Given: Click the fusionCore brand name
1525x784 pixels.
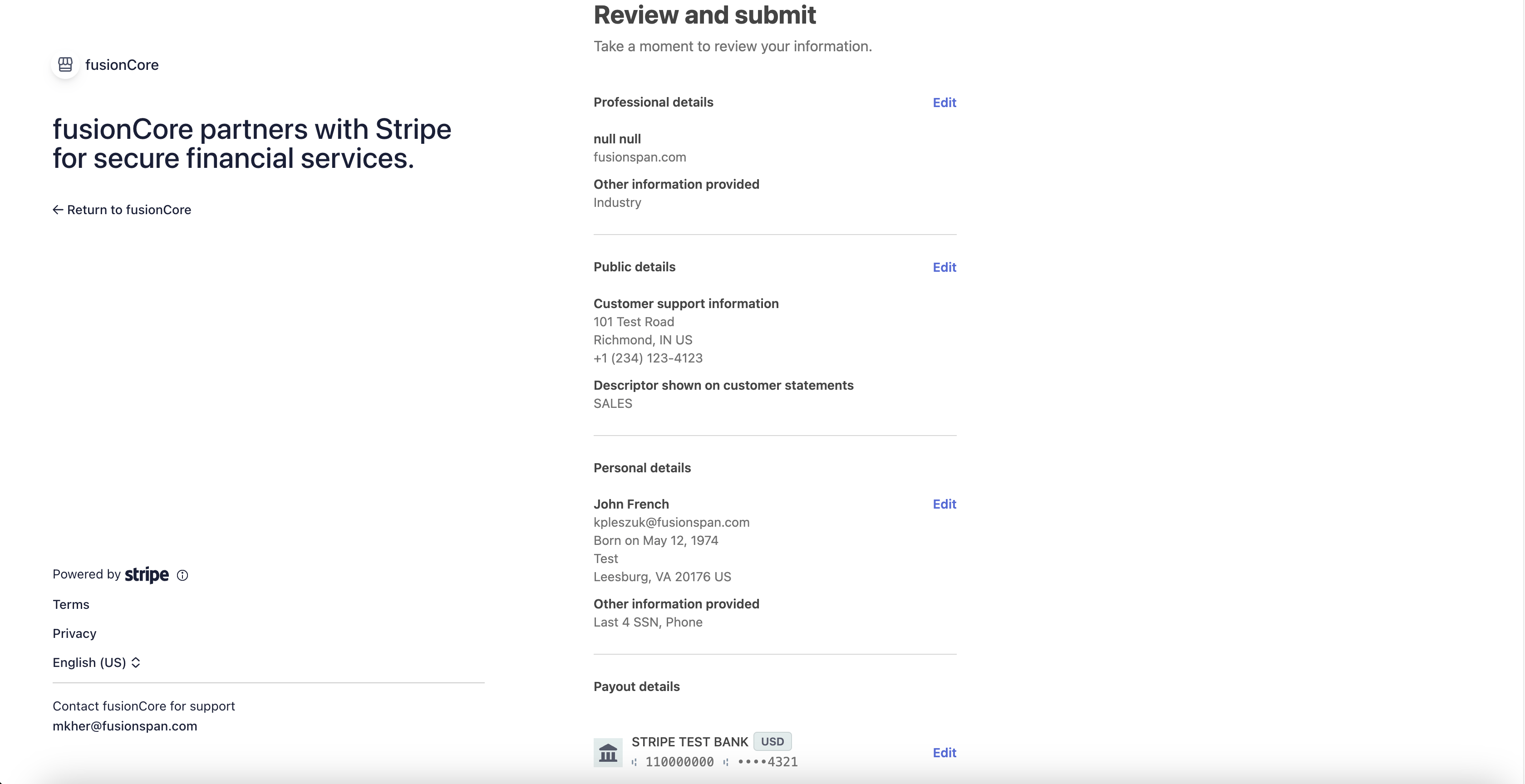Looking at the screenshot, I should 122,64.
